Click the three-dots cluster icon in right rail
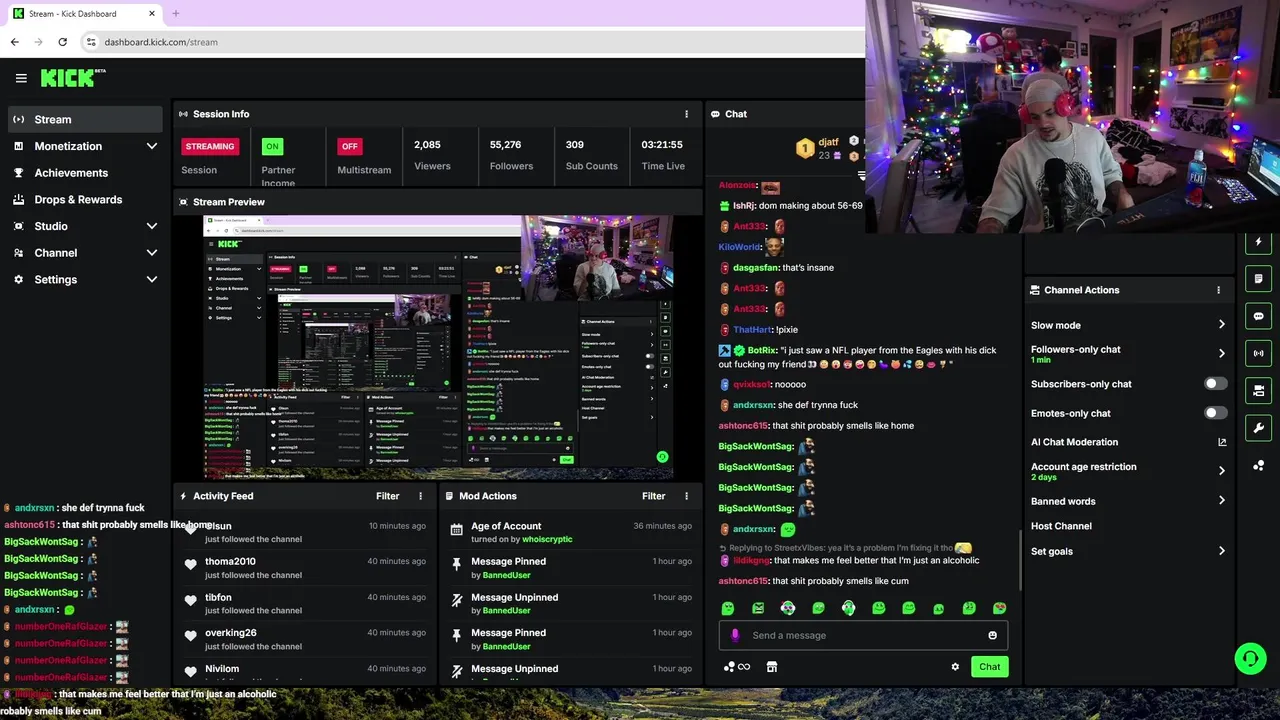The width and height of the screenshot is (1280, 720). pyautogui.click(x=1259, y=465)
